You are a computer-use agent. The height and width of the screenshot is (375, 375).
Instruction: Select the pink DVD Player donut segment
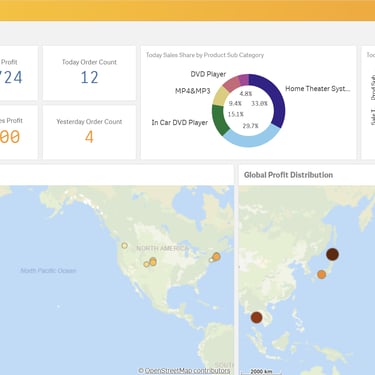tap(232, 83)
